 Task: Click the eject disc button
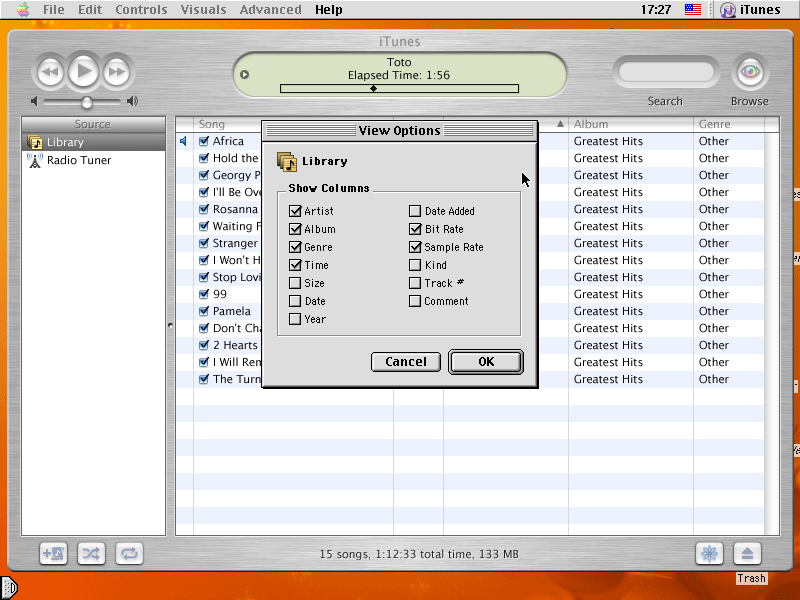click(x=747, y=554)
